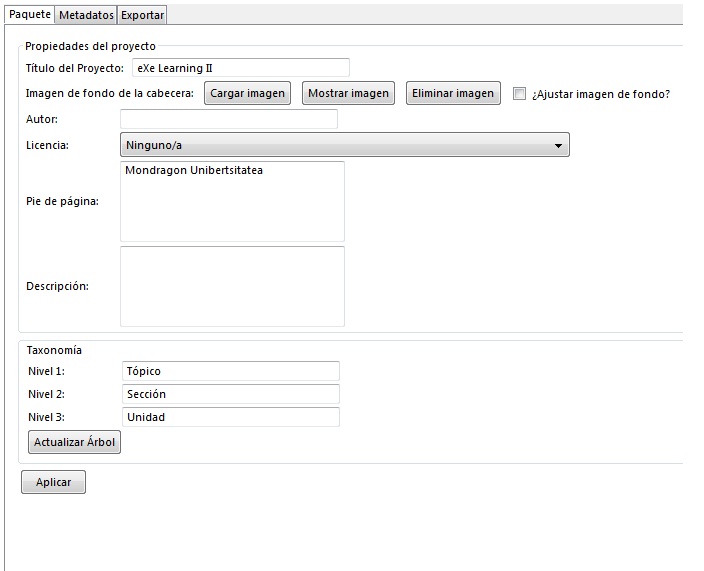
Task: Focus the Nivel 3 field containing Unidad
Action: tap(230, 417)
